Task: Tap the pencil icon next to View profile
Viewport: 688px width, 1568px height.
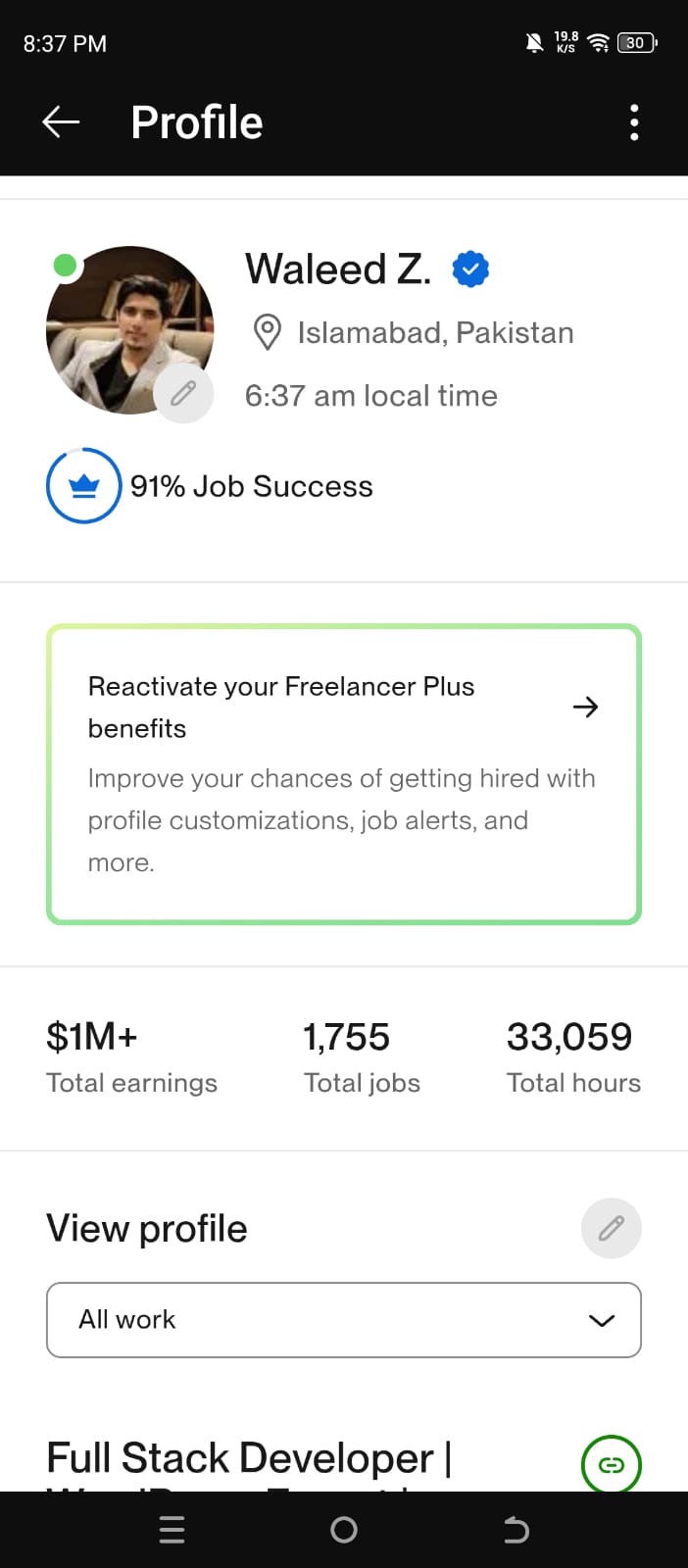Action: click(611, 1228)
